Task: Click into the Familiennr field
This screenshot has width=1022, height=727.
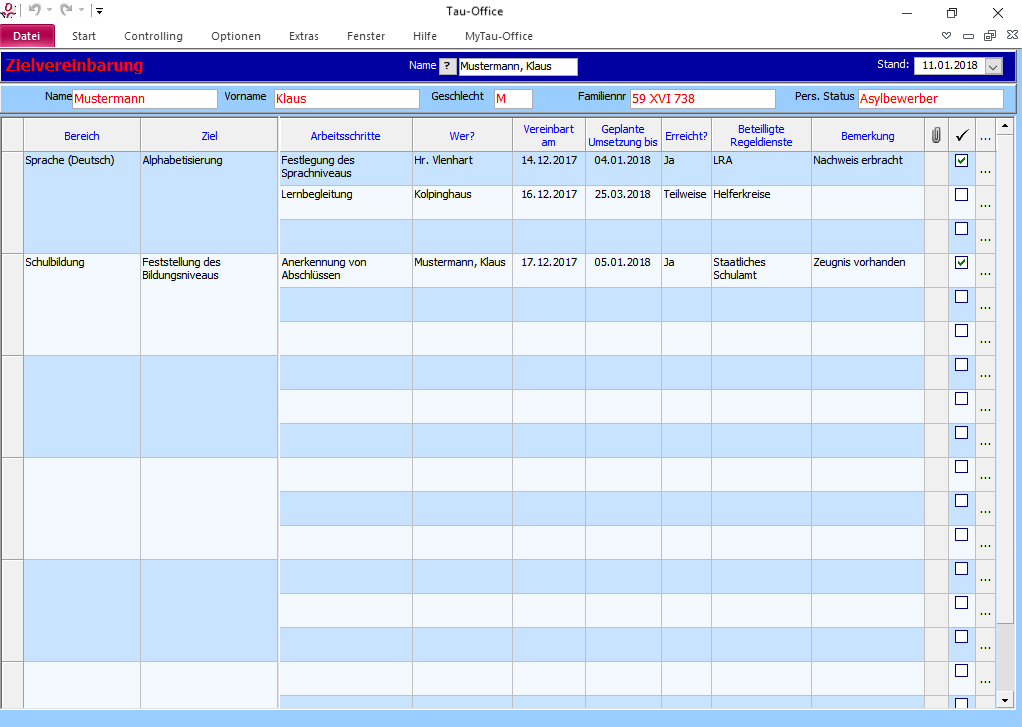Action: pyautogui.click(x=701, y=99)
